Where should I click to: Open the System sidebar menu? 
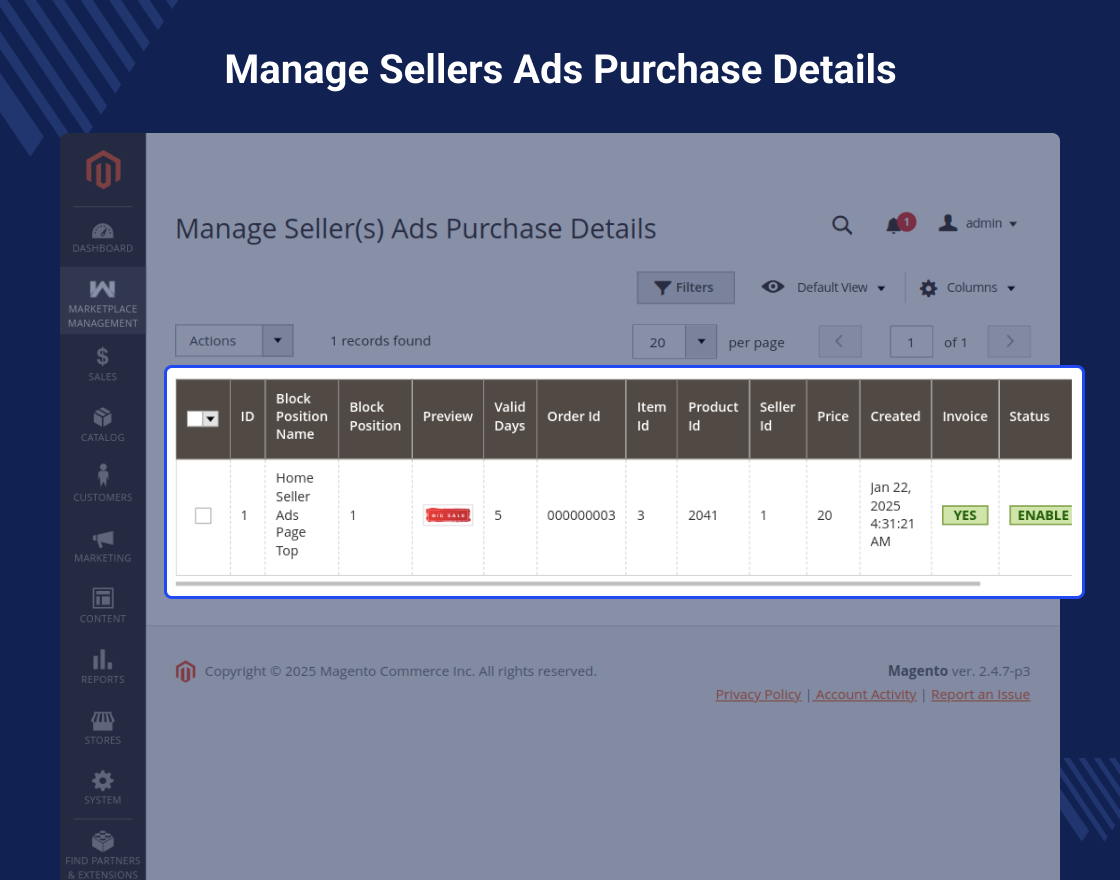tap(103, 787)
